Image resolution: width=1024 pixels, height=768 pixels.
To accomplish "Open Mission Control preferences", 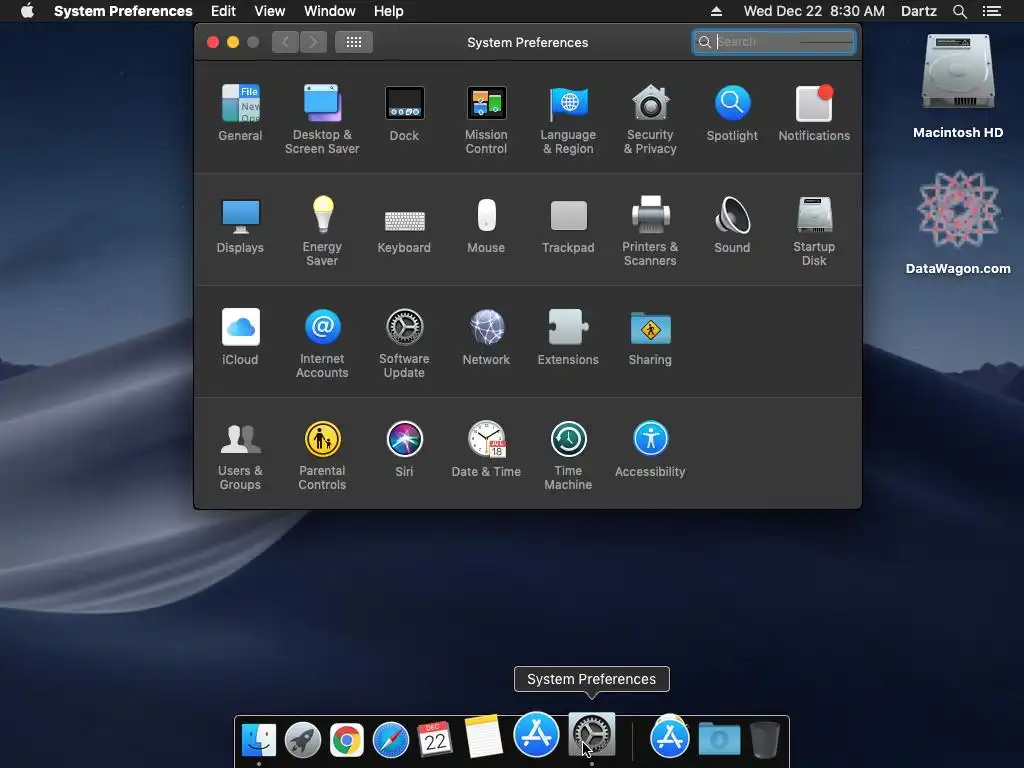I will pyautogui.click(x=486, y=120).
